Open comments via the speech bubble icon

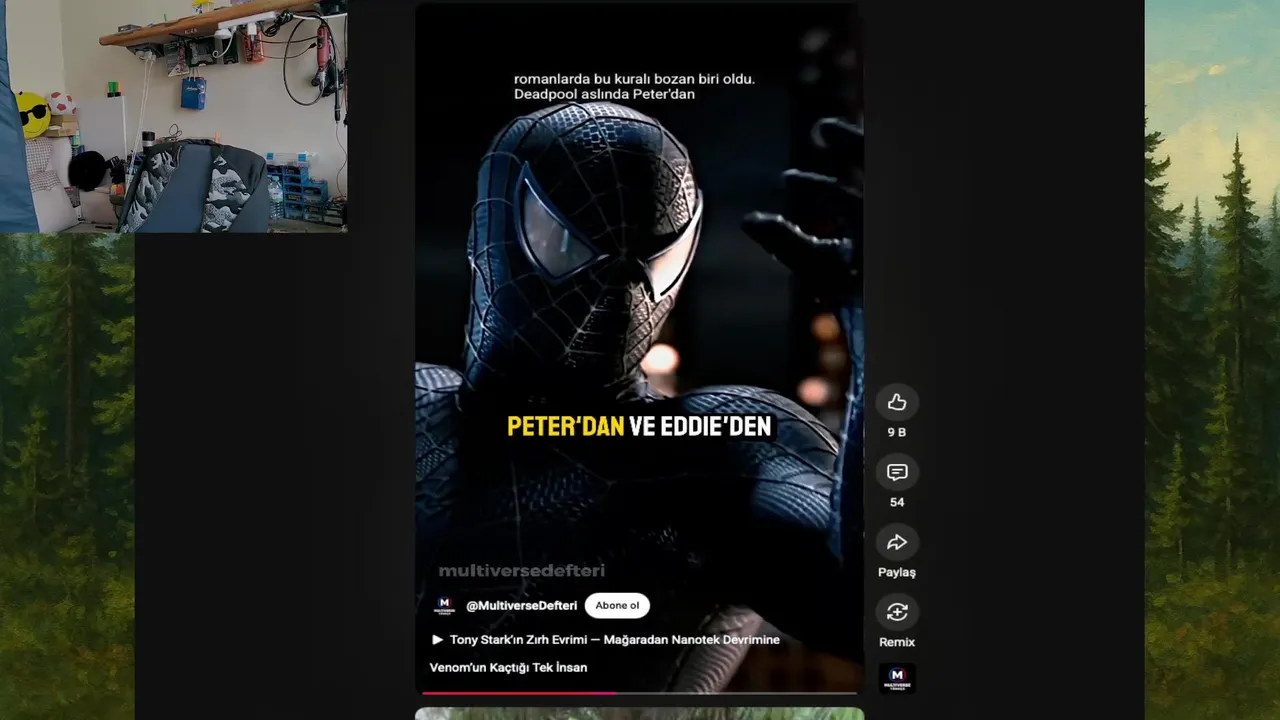click(896, 472)
